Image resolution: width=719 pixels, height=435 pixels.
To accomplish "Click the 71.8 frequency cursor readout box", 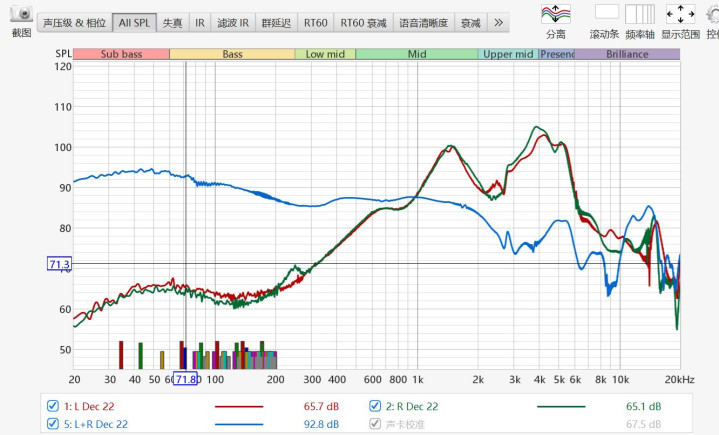I will (x=185, y=379).
